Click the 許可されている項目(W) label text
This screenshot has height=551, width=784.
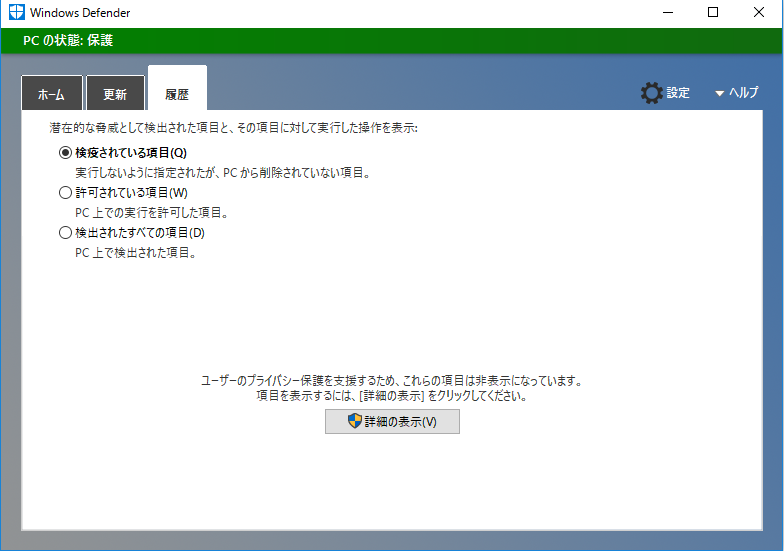click(x=131, y=193)
